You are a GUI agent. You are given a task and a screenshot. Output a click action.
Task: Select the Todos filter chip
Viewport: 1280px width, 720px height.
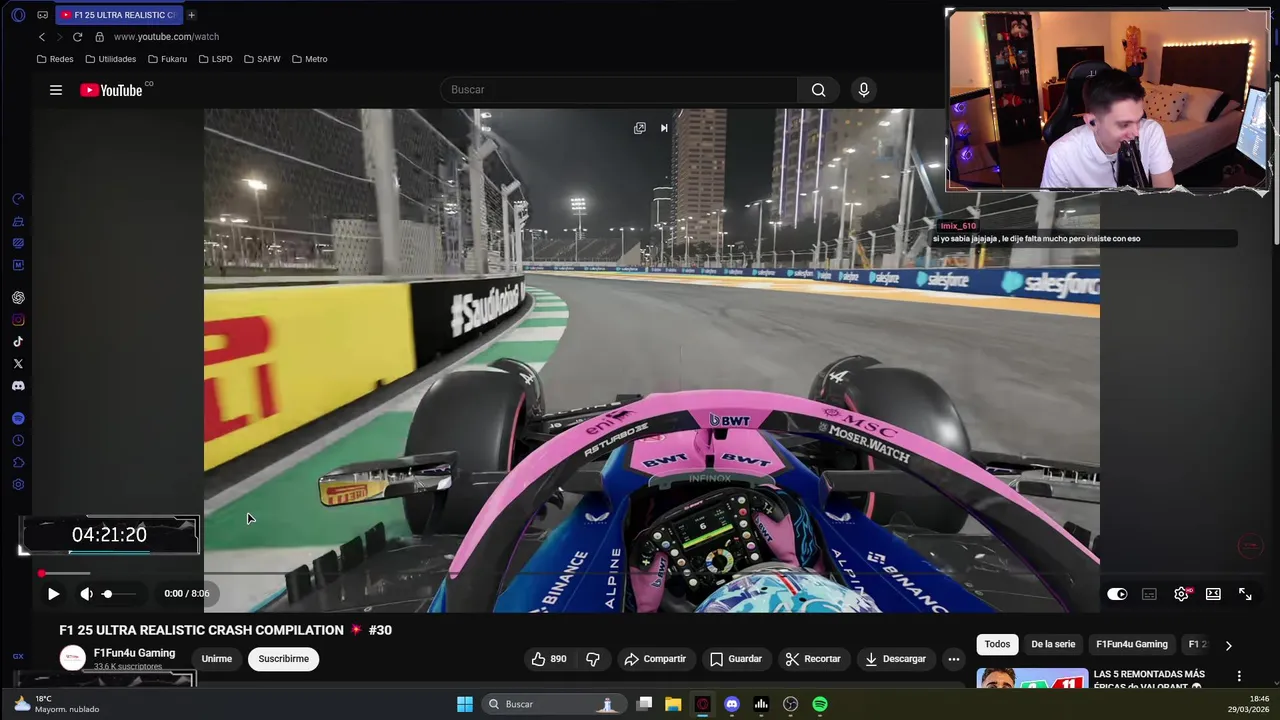(x=997, y=645)
